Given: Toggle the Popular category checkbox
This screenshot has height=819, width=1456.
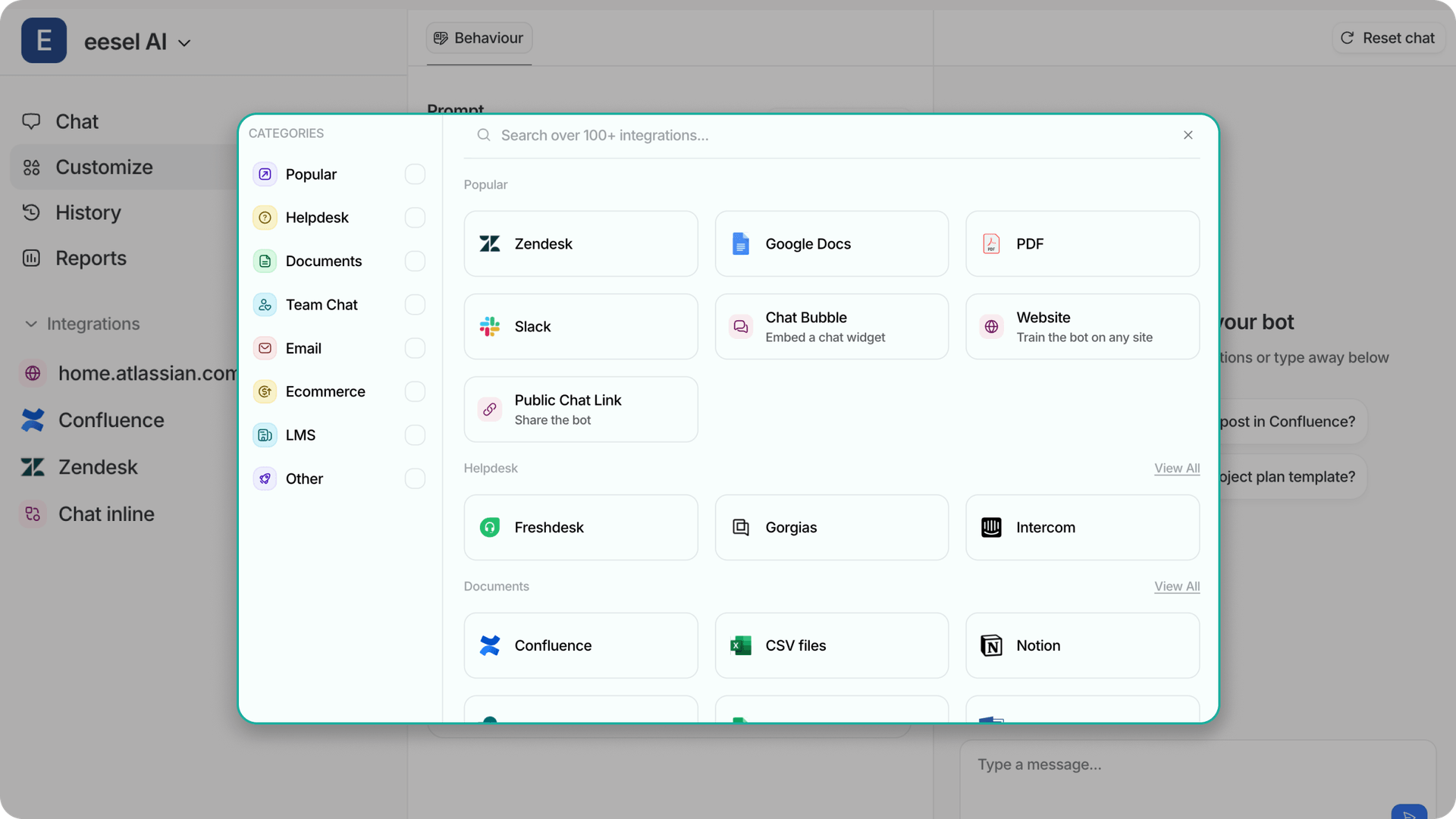Looking at the screenshot, I should pyautogui.click(x=415, y=174).
